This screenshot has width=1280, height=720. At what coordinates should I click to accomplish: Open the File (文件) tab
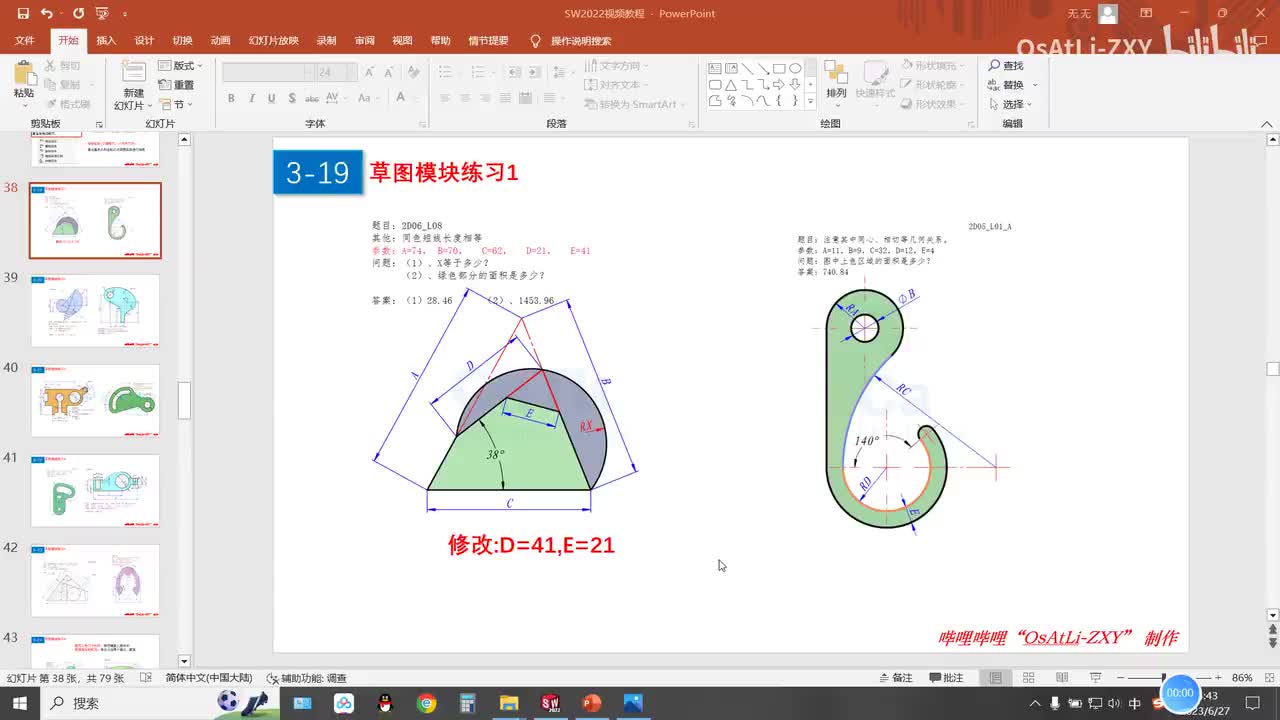(25, 41)
